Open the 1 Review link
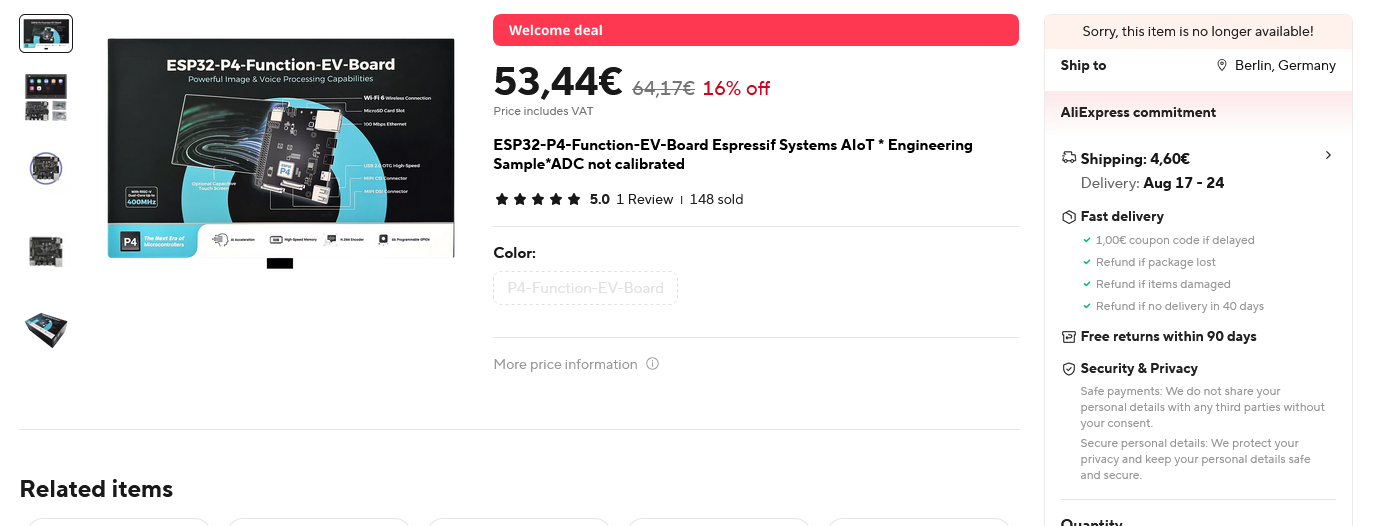1384x526 pixels. click(x=644, y=199)
